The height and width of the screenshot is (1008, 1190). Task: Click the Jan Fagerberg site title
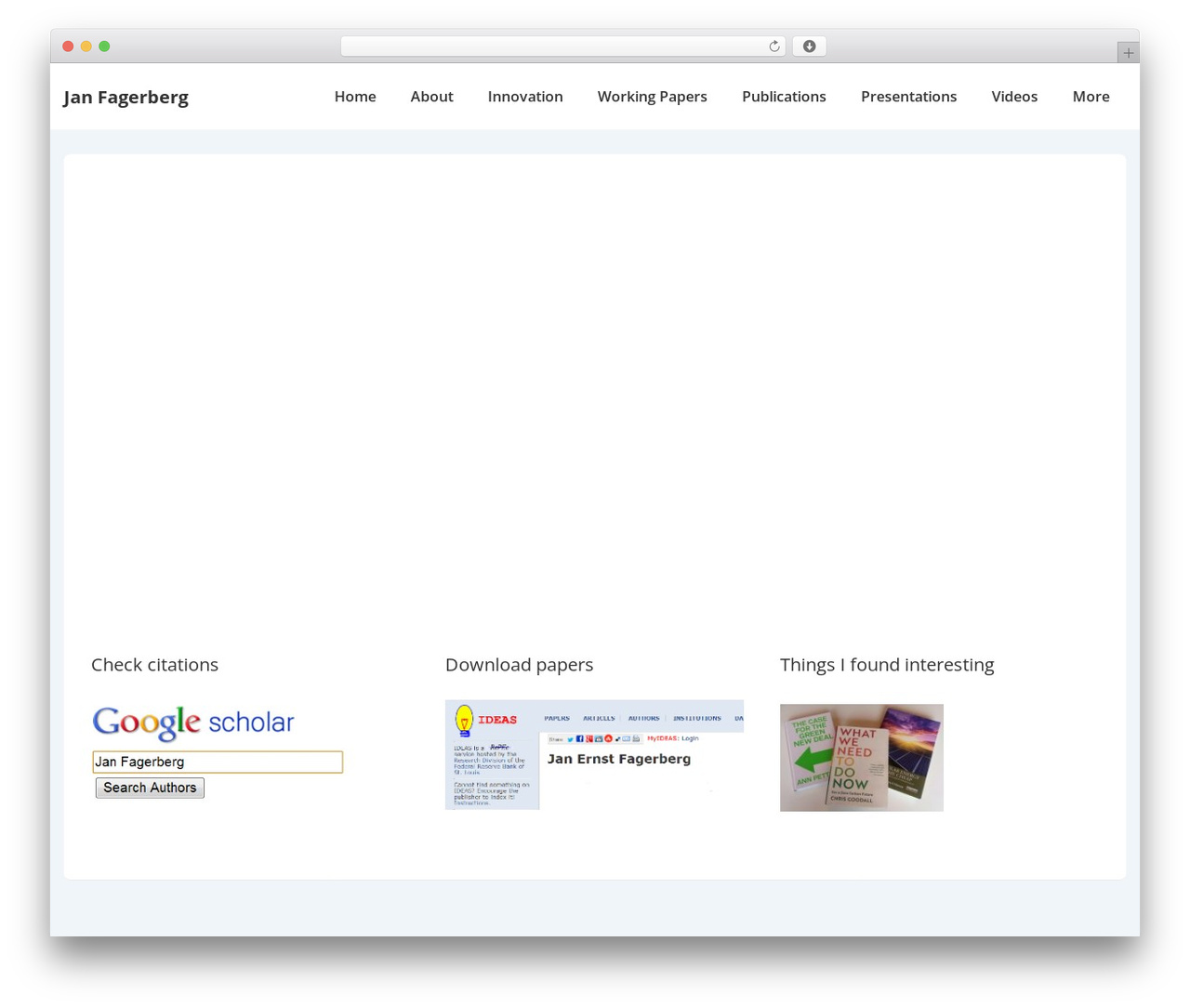[126, 98]
